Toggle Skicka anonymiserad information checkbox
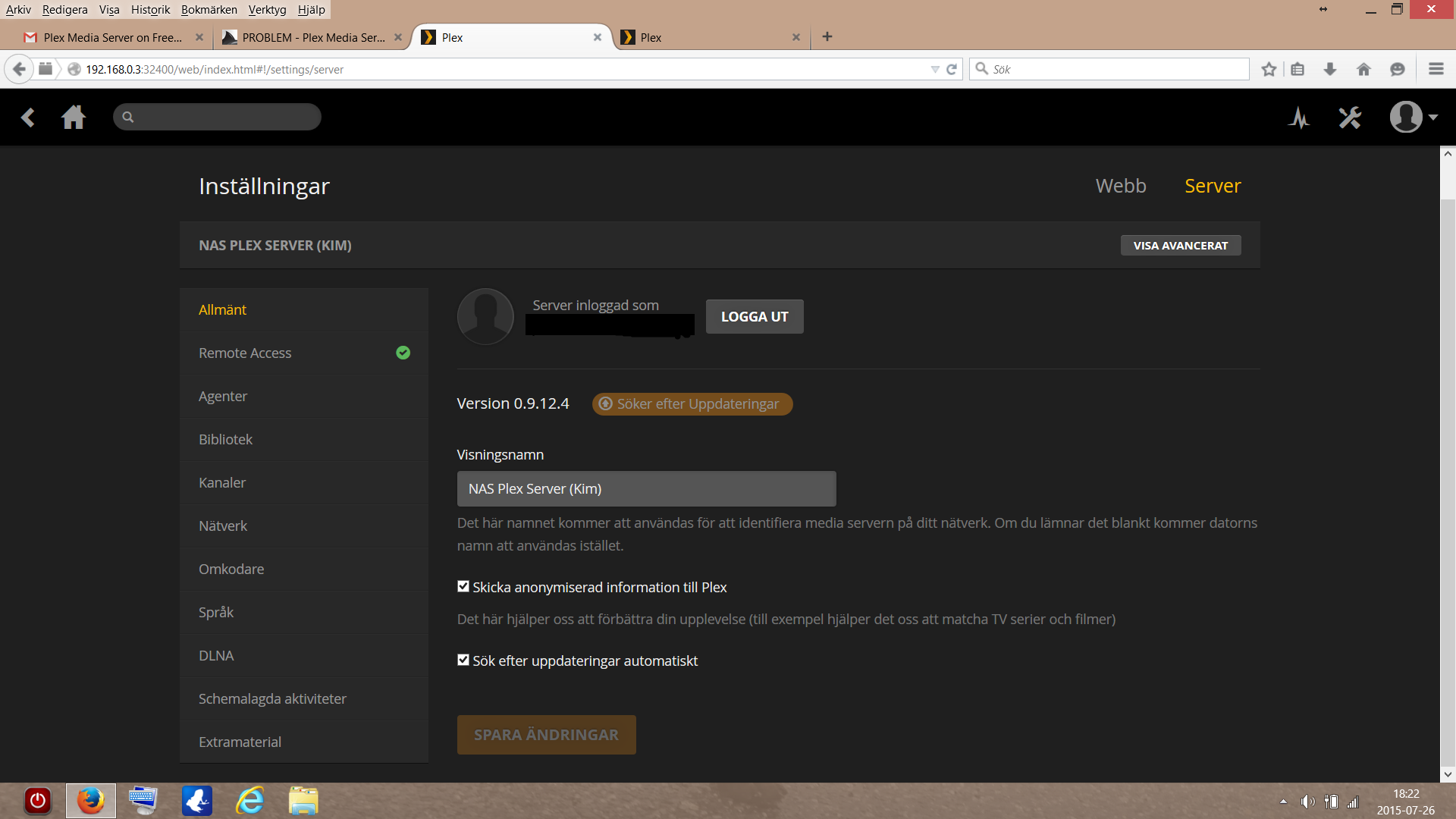This screenshot has height=819, width=1456. click(x=463, y=586)
